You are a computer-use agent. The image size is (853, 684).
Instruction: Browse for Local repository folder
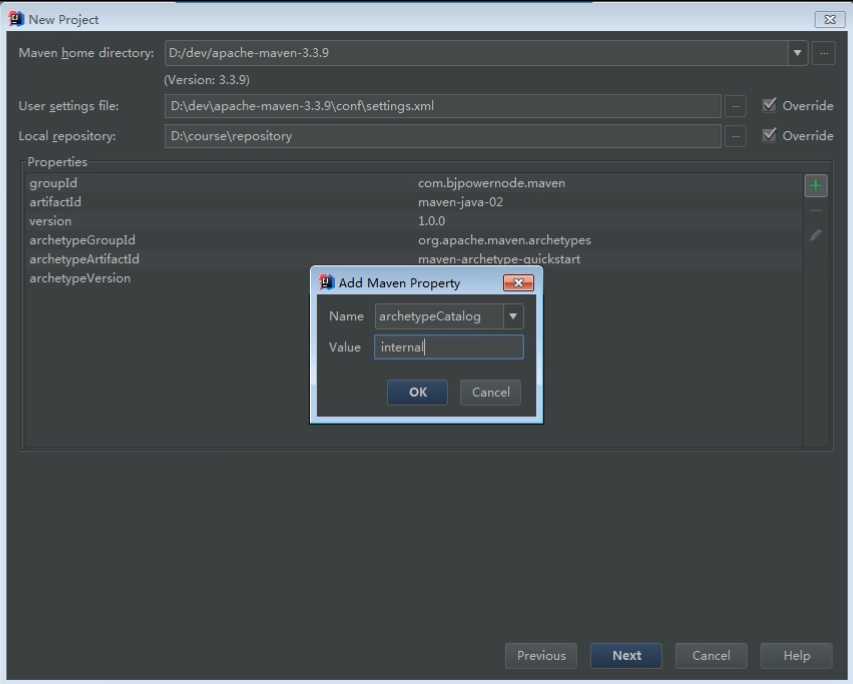pos(735,136)
